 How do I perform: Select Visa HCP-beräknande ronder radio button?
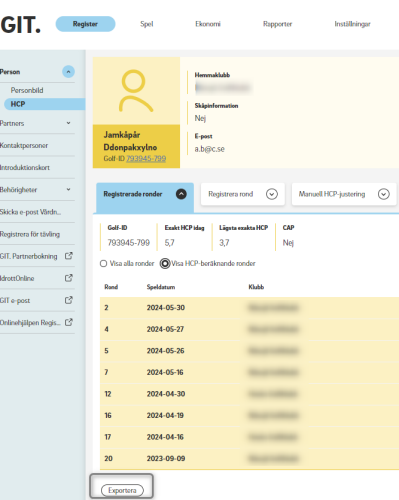pos(165,264)
